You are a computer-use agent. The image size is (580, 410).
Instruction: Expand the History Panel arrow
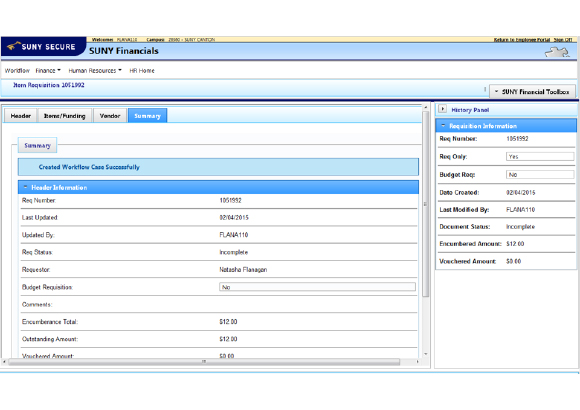tap(442, 109)
